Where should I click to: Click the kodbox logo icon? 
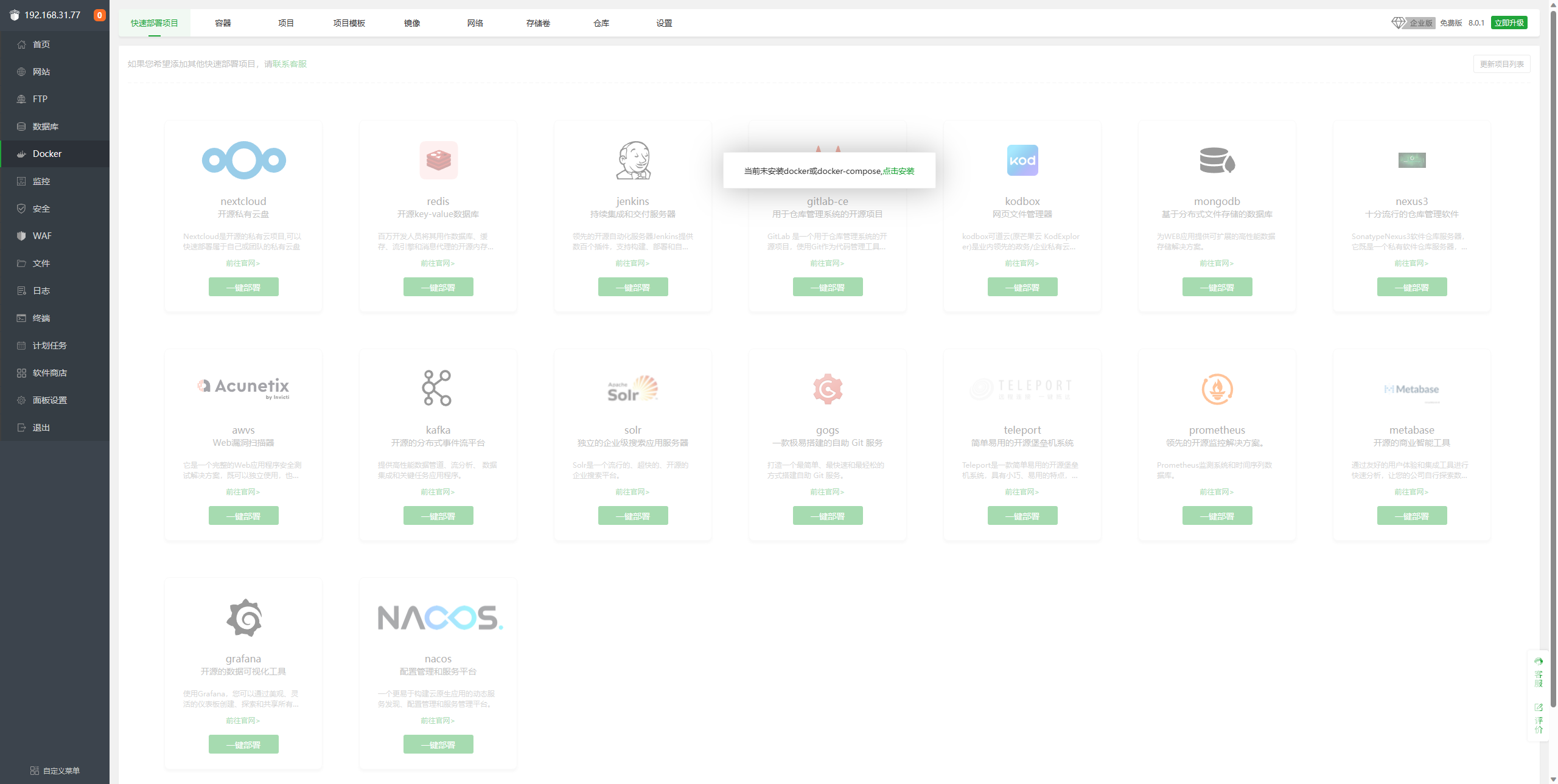(x=1022, y=161)
